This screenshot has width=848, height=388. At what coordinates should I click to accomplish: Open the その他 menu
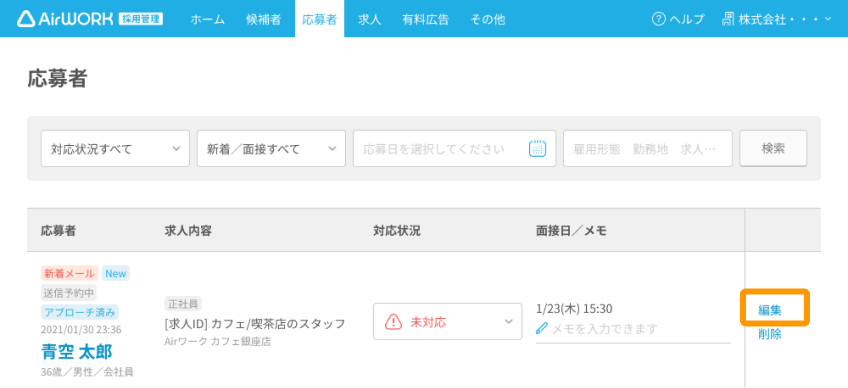click(487, 19)
